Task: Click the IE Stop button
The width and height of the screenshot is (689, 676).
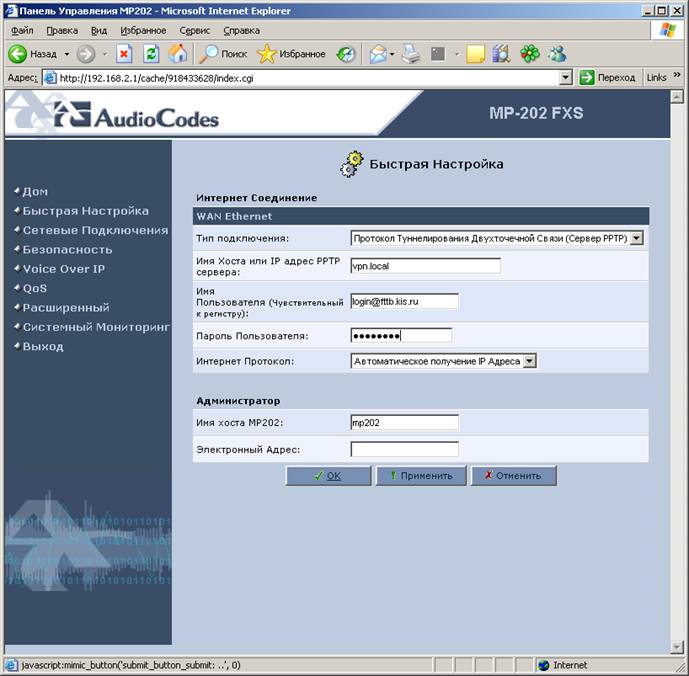Action: click(x=124, y=54)
